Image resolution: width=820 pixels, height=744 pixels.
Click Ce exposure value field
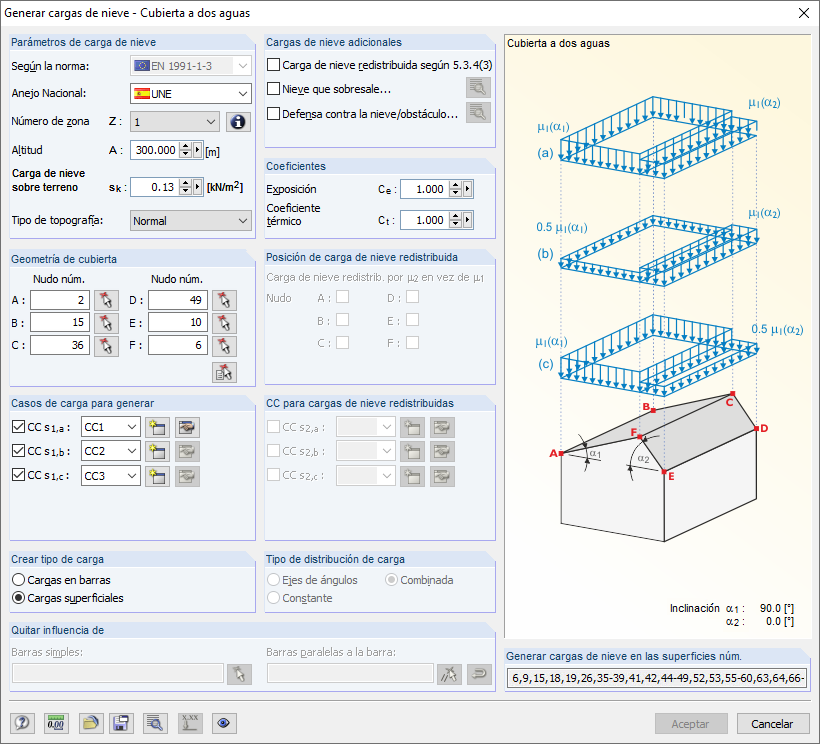[425, 189]
